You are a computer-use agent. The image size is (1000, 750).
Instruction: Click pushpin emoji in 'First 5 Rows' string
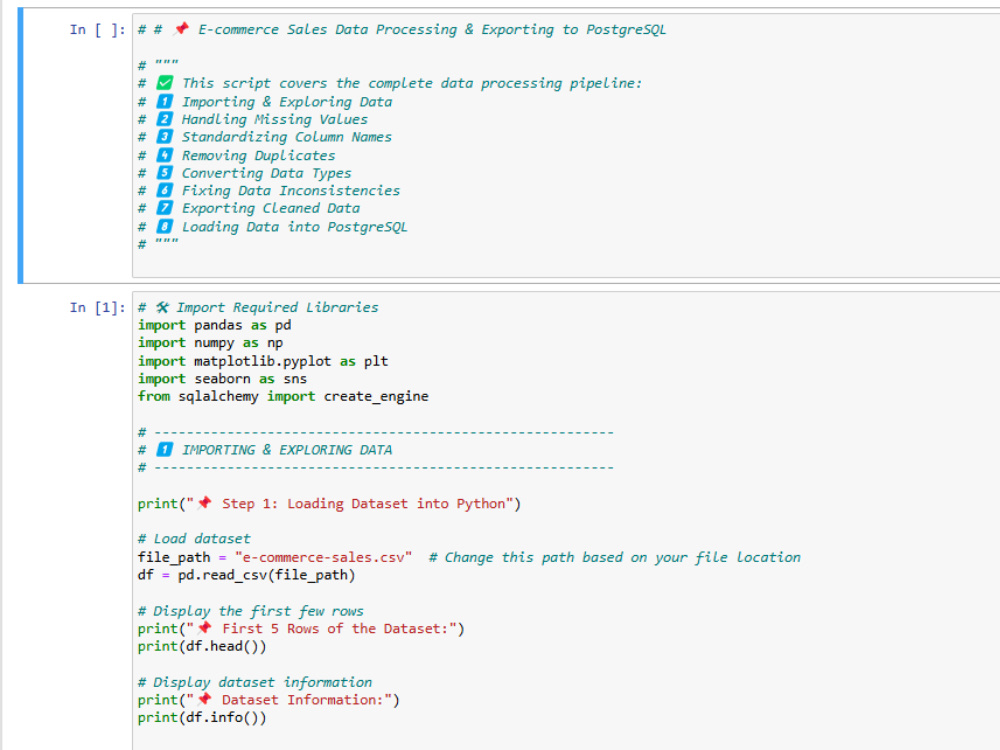205,628
